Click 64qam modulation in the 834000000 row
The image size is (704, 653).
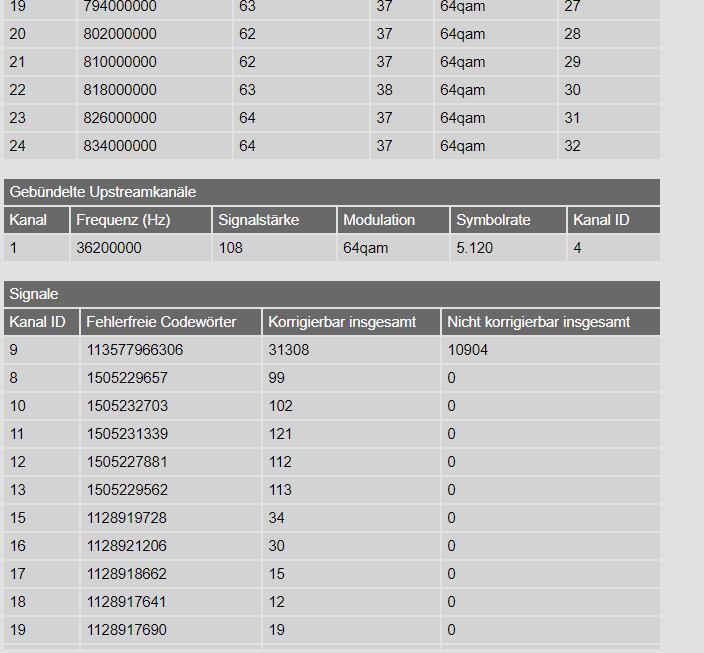coord(462,146)
